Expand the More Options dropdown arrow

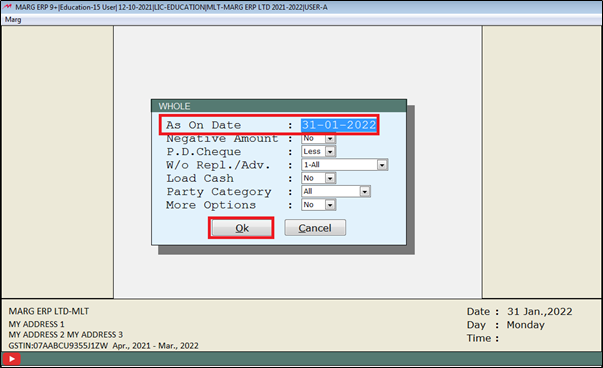330,205
